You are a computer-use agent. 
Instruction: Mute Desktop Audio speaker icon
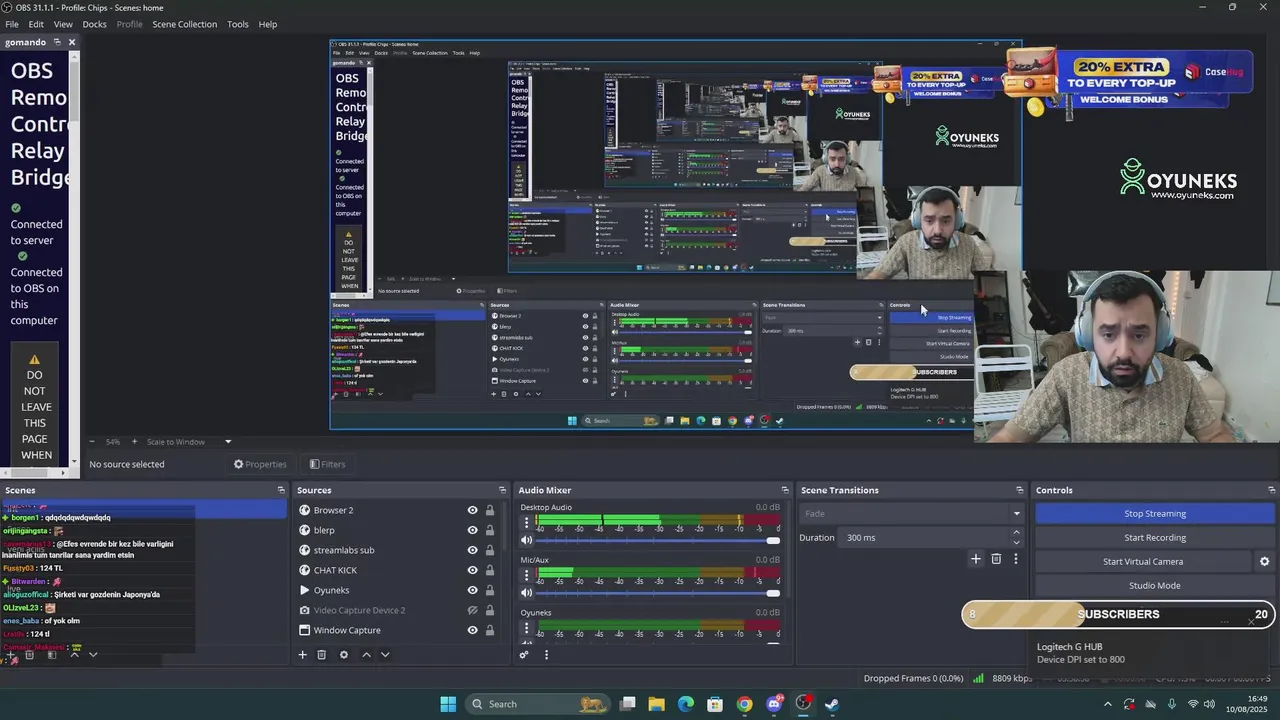526,540
